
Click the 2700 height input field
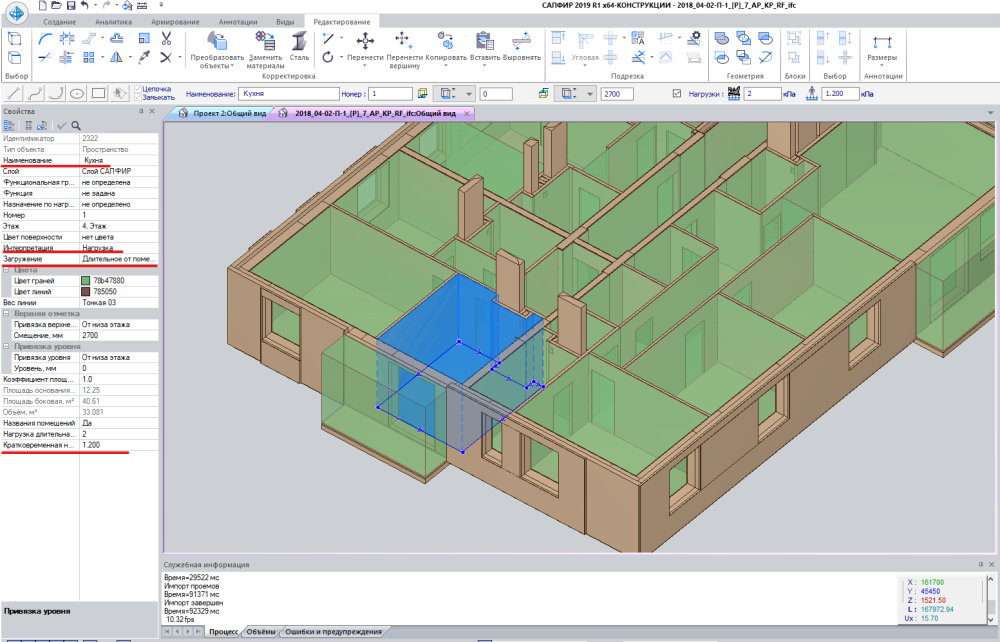click(617, 94)
